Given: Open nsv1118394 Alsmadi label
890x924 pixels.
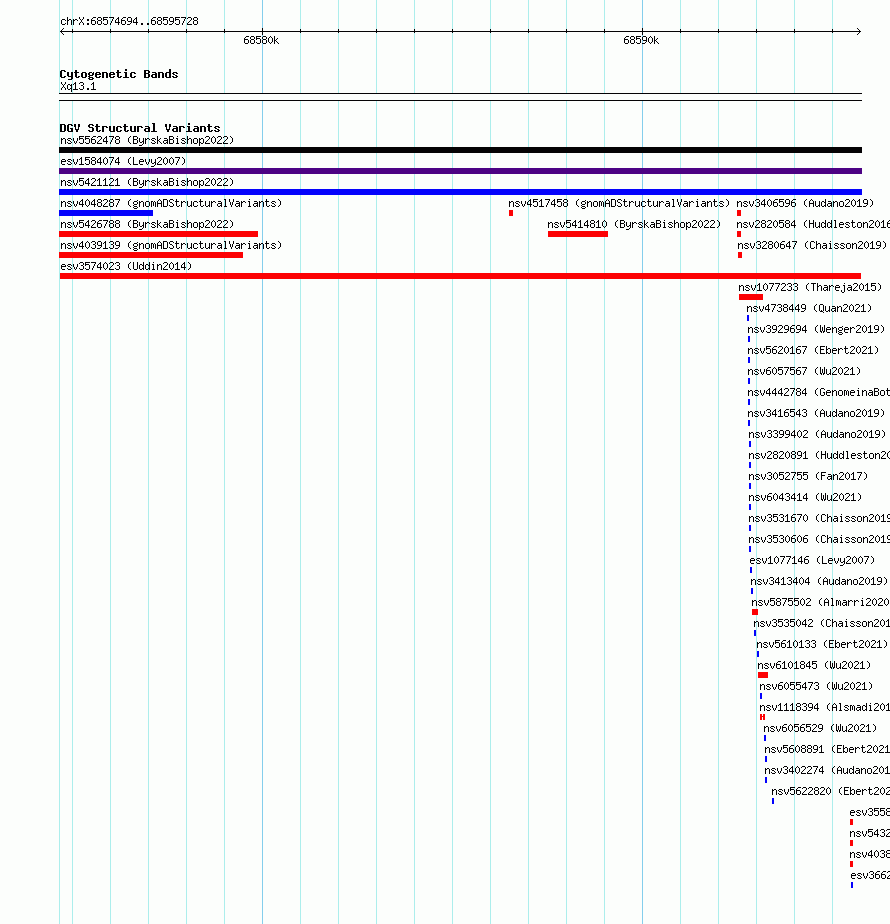Looking at the screenshot, I should pos(825,707).
